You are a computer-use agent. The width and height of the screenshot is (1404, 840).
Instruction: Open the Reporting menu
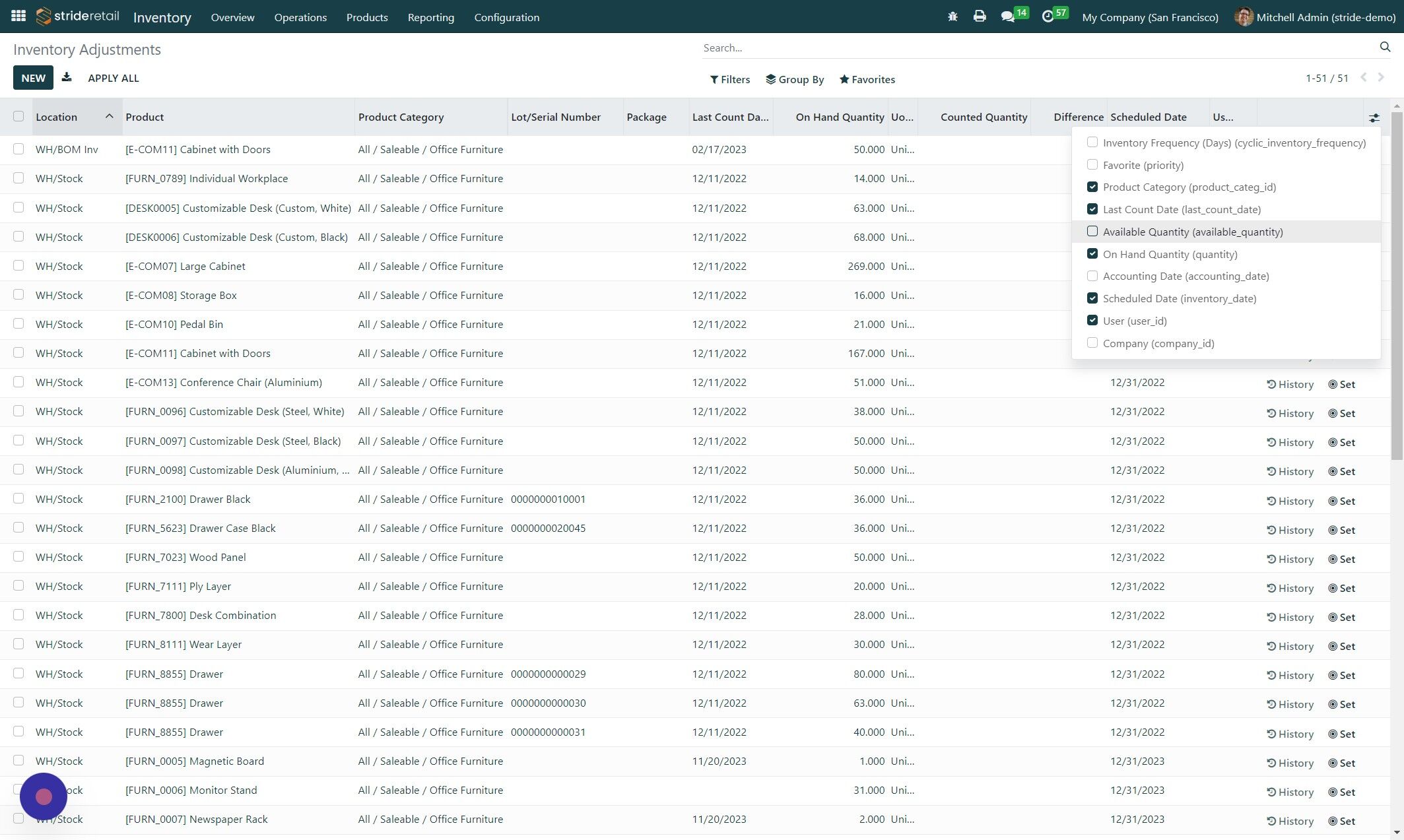click(430, 17)
